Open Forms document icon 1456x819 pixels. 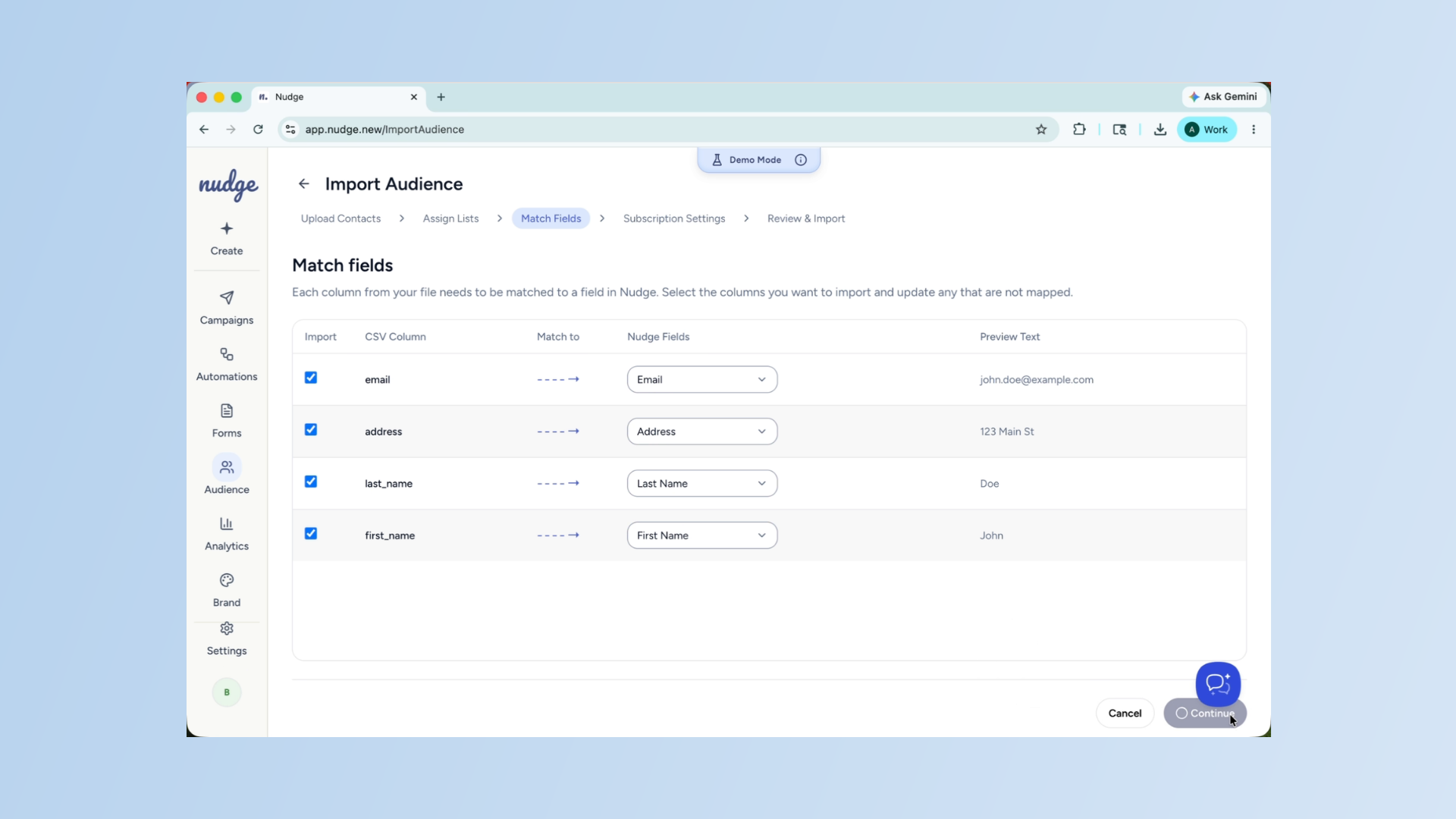tap(227, 411)
